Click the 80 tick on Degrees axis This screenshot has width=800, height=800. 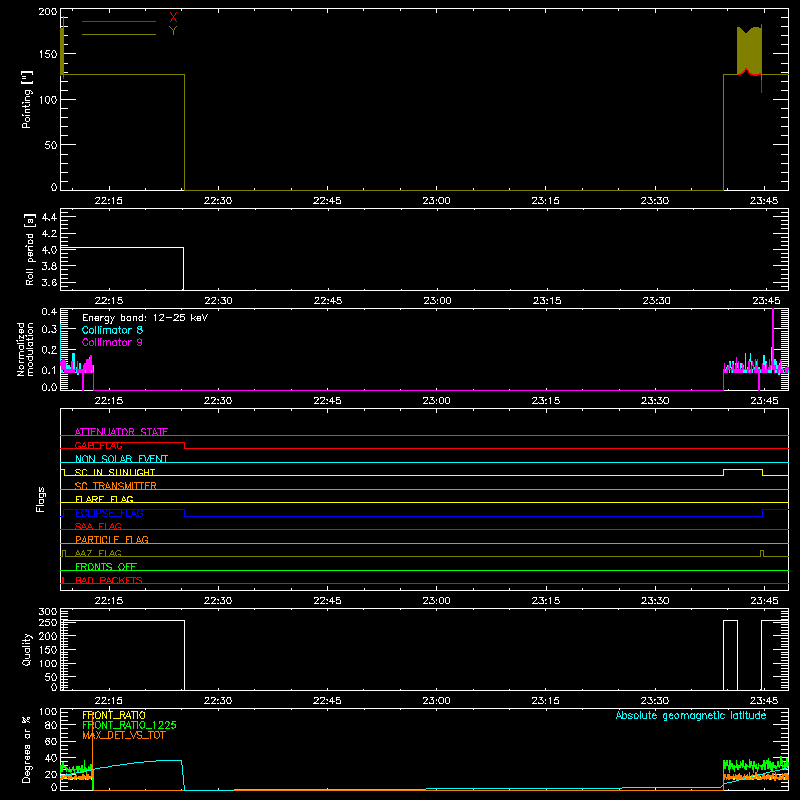(51, 725)
